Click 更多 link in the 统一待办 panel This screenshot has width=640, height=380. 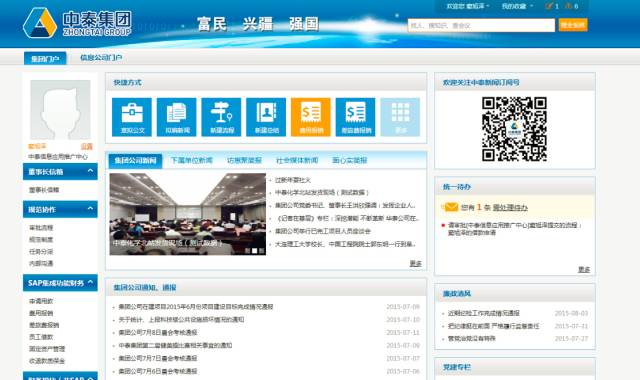click(x=584, y=269)
